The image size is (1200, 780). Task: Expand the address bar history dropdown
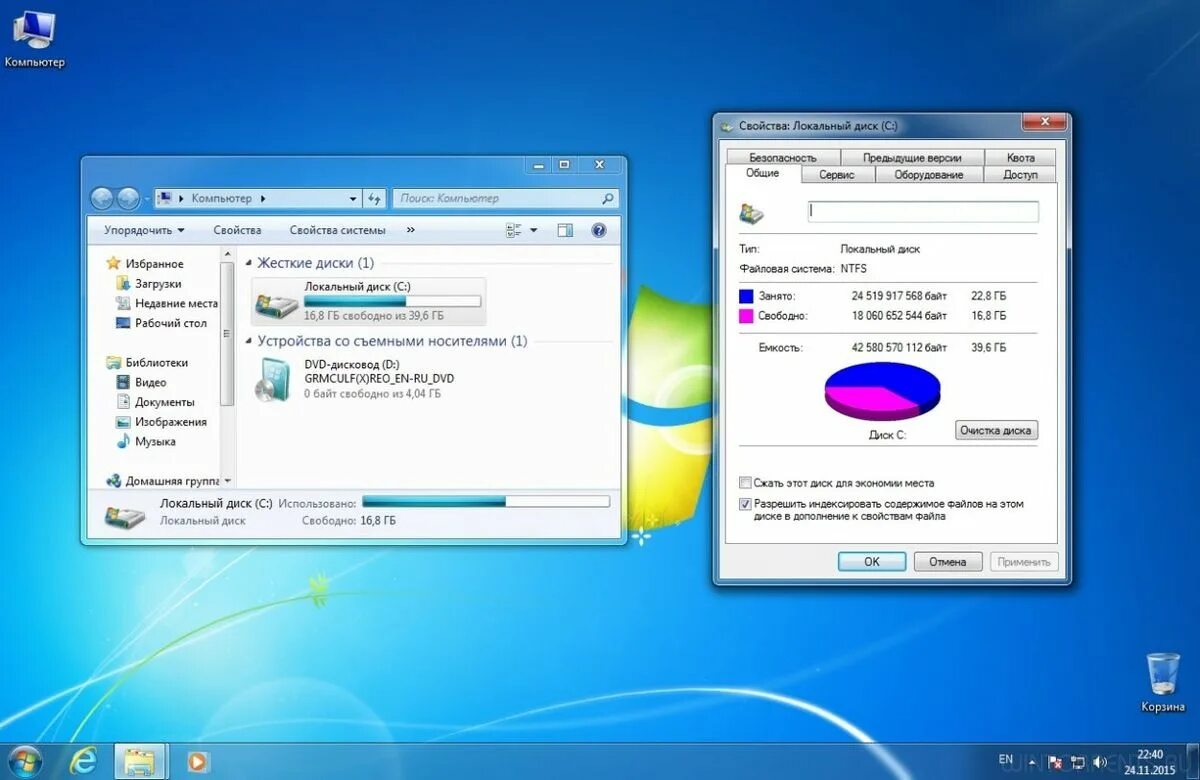(x=353, y=198)
